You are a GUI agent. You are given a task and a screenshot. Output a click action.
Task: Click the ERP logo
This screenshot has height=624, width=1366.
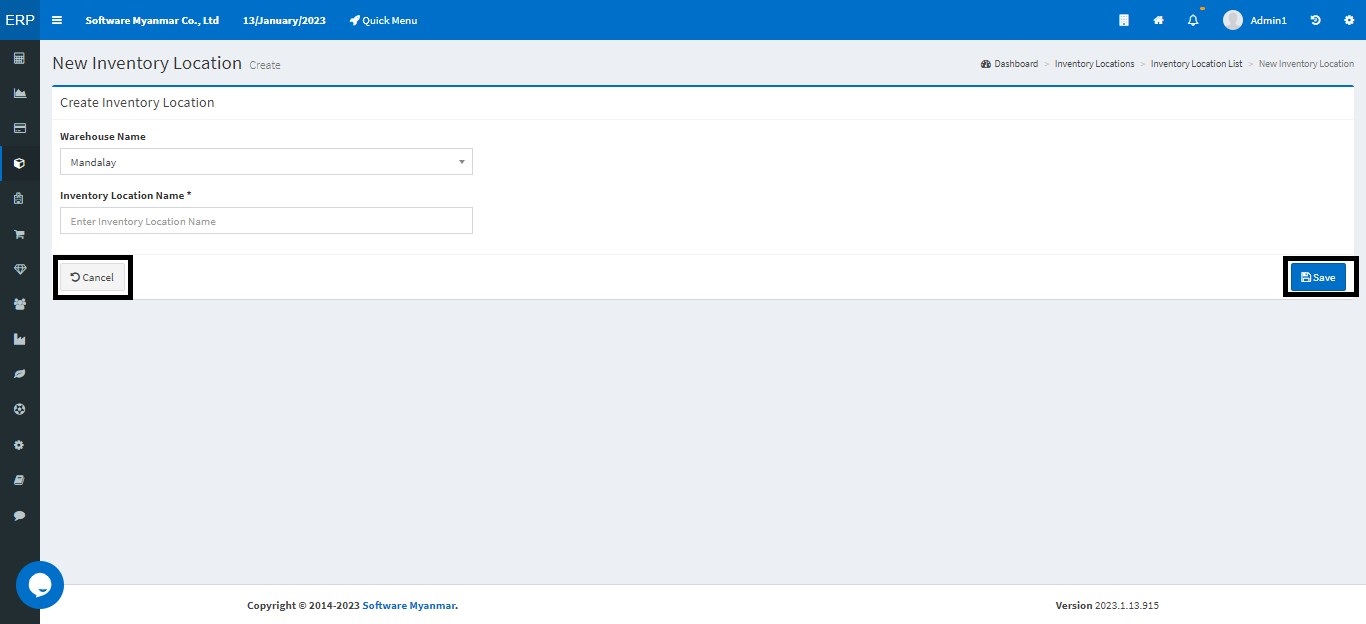(x=20, y=20)
